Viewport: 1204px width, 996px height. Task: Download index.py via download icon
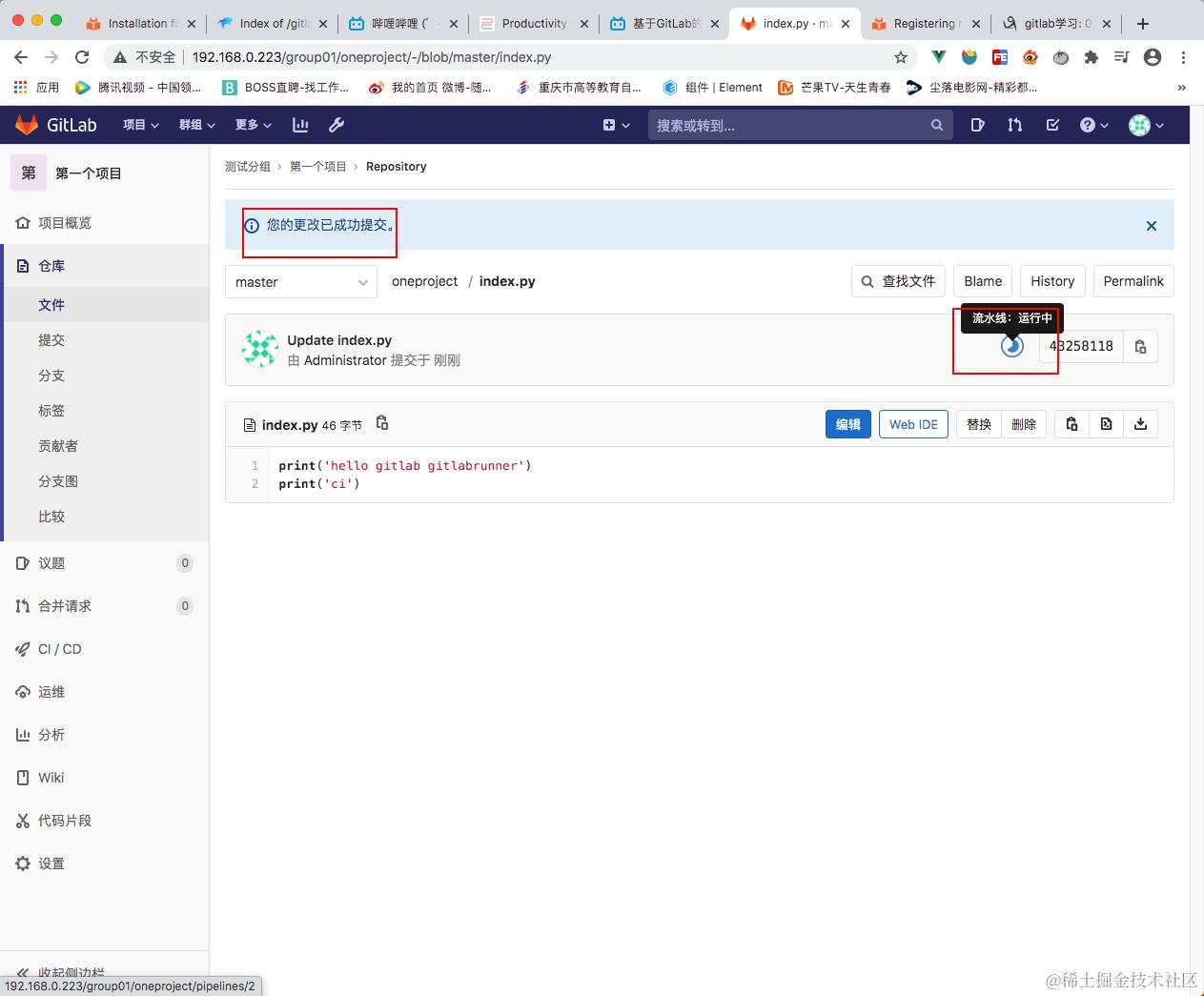[1141, 424]
